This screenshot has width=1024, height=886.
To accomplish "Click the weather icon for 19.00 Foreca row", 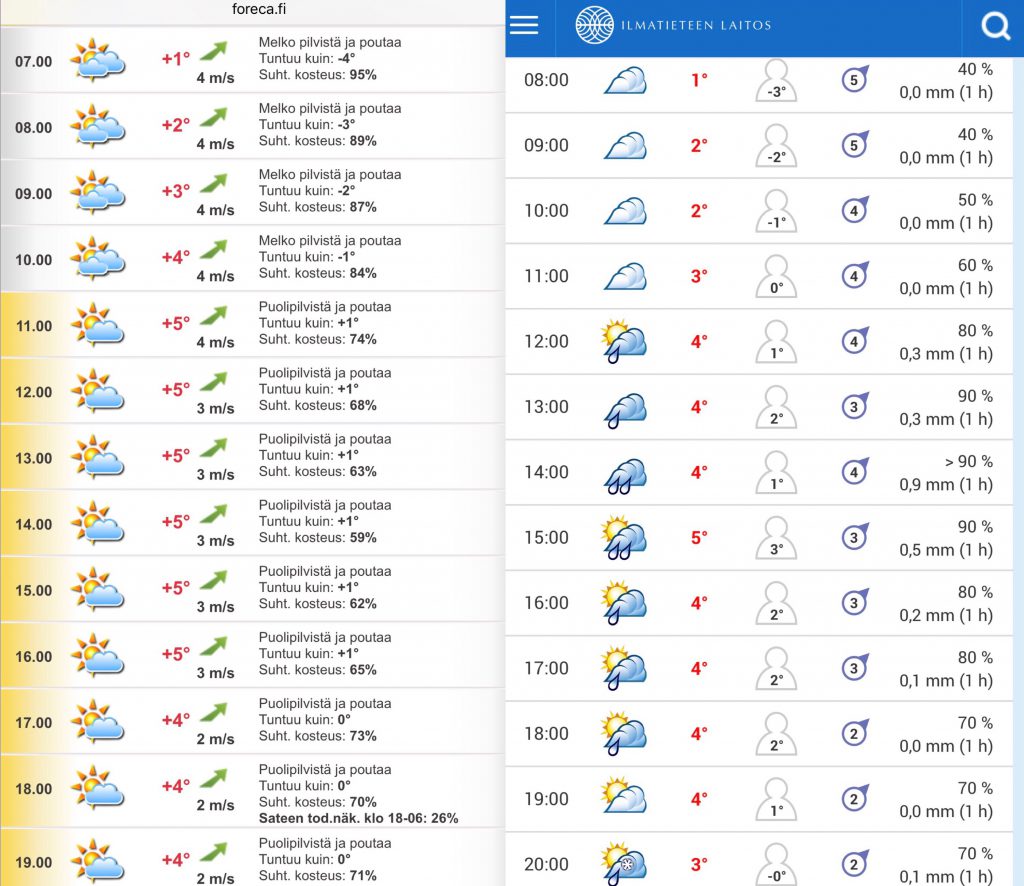I will click(x=97, y=861).
